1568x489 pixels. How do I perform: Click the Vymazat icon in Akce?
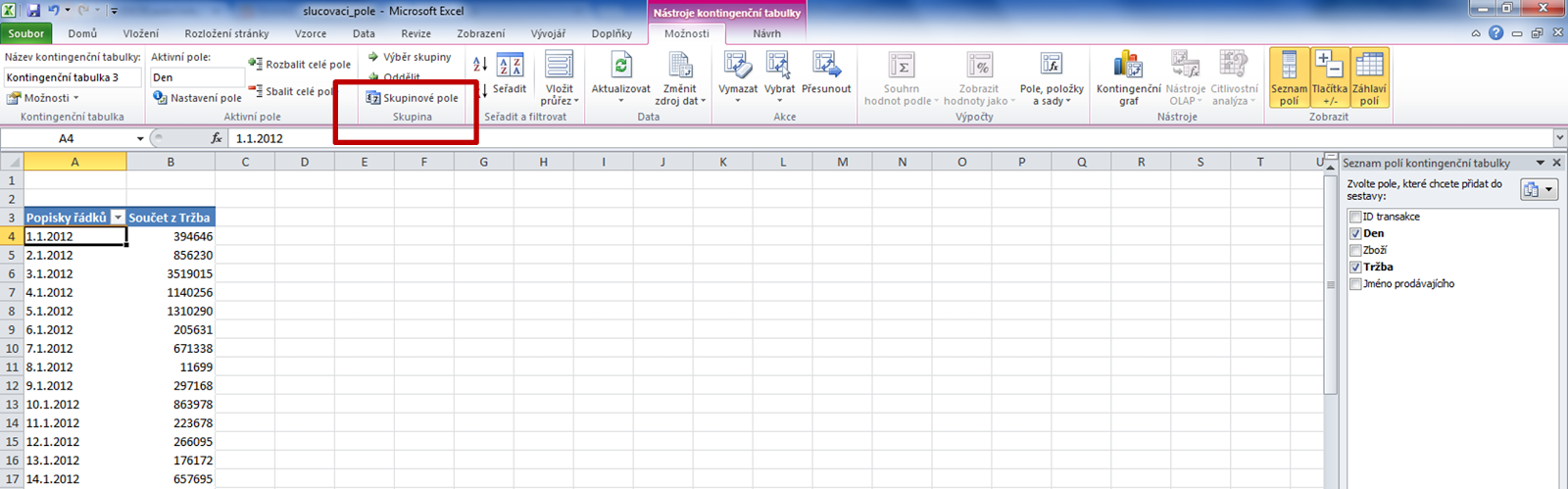(x=737, y=66)
